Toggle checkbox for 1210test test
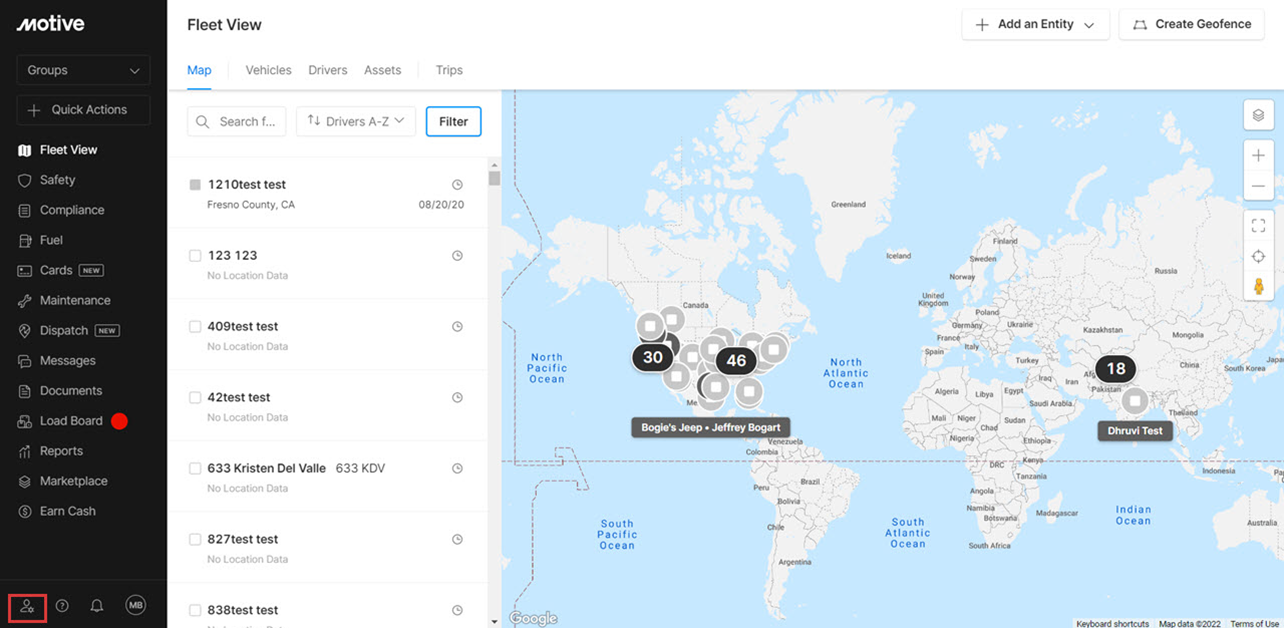This screenshot has width=1284, height=628. click(195, 185)
